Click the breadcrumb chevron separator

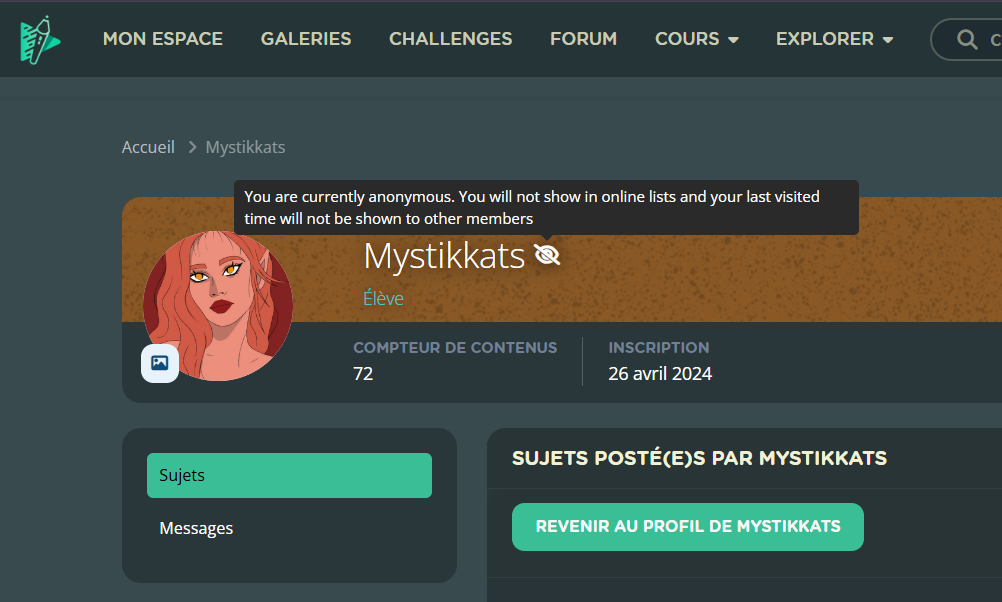click(x=192, y=147)
